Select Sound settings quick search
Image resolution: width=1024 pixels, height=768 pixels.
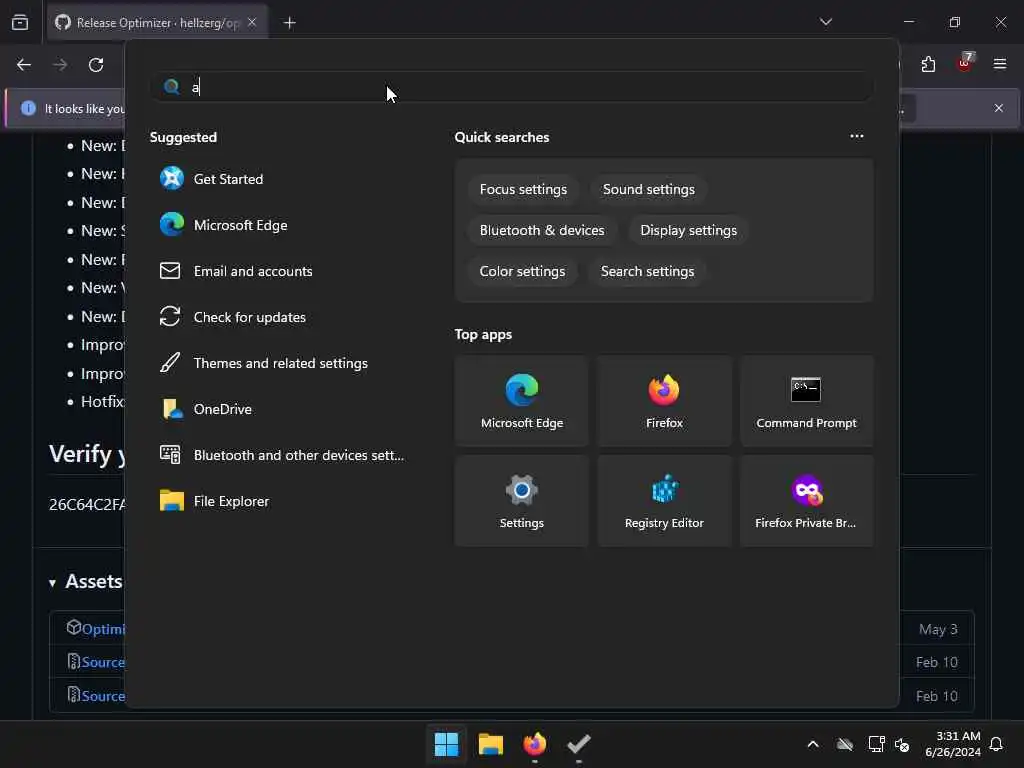[x=648, y=189]
